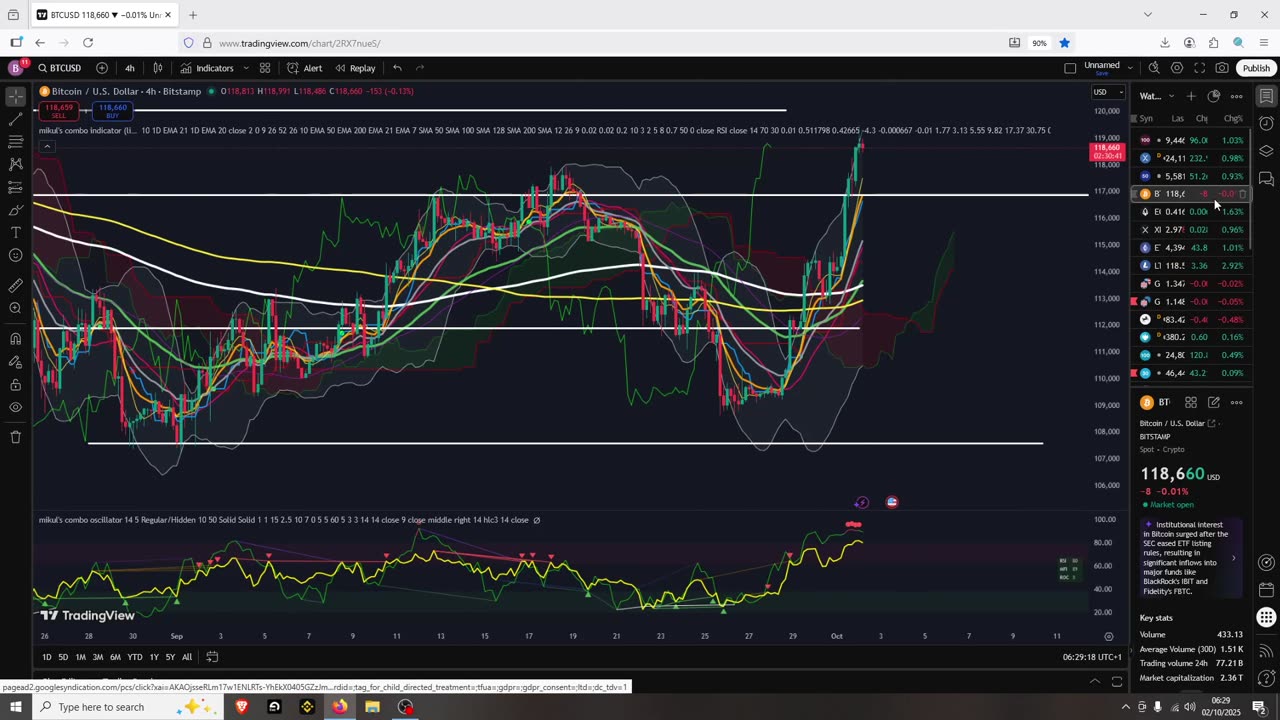Click the trash icon to remove objects
Screen dimensions: 1280x720
(x=16, y=437)
